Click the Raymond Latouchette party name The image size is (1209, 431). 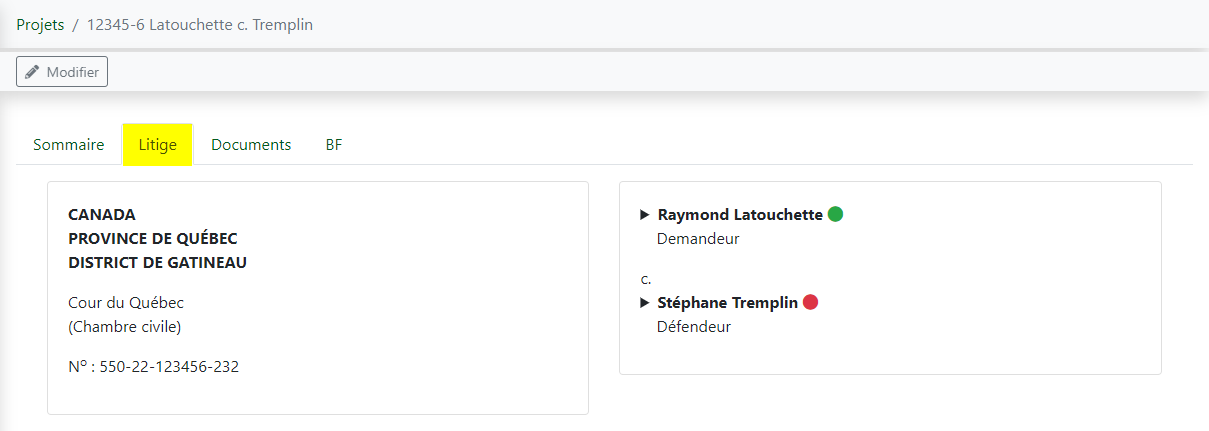coord(740,215)
